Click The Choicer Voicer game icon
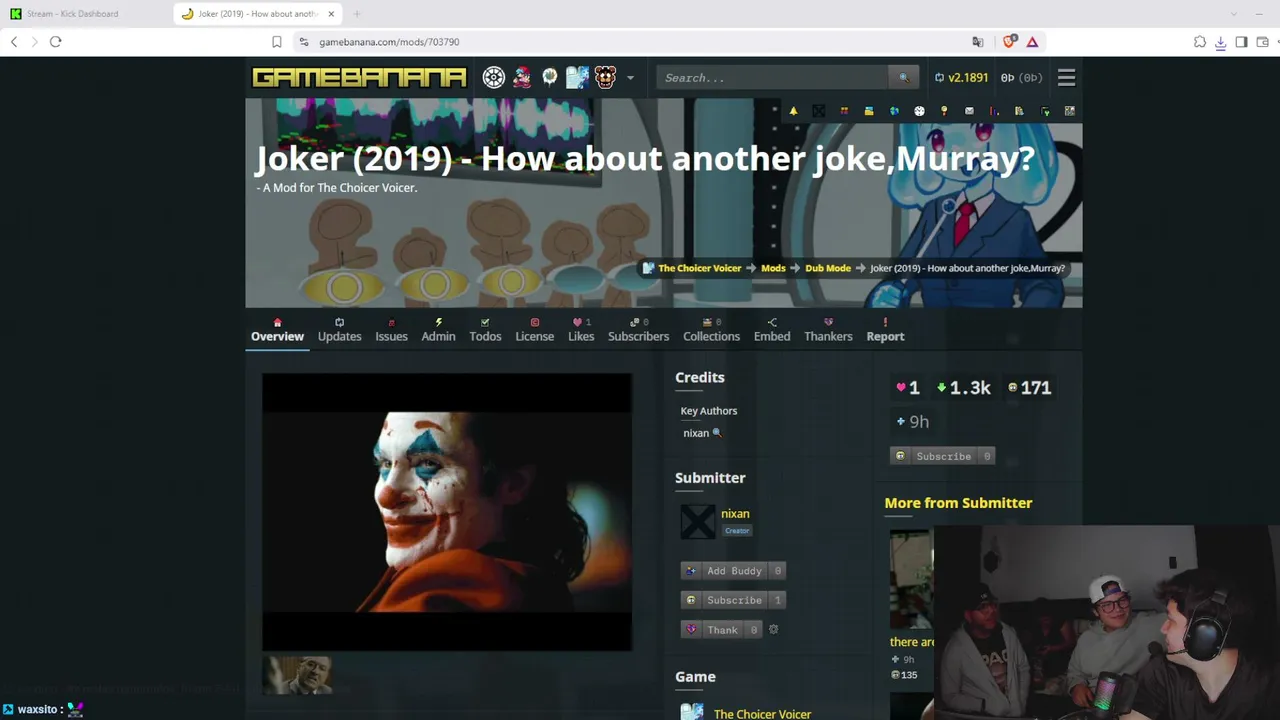1280x720 pixels. (x=692, y=712)
